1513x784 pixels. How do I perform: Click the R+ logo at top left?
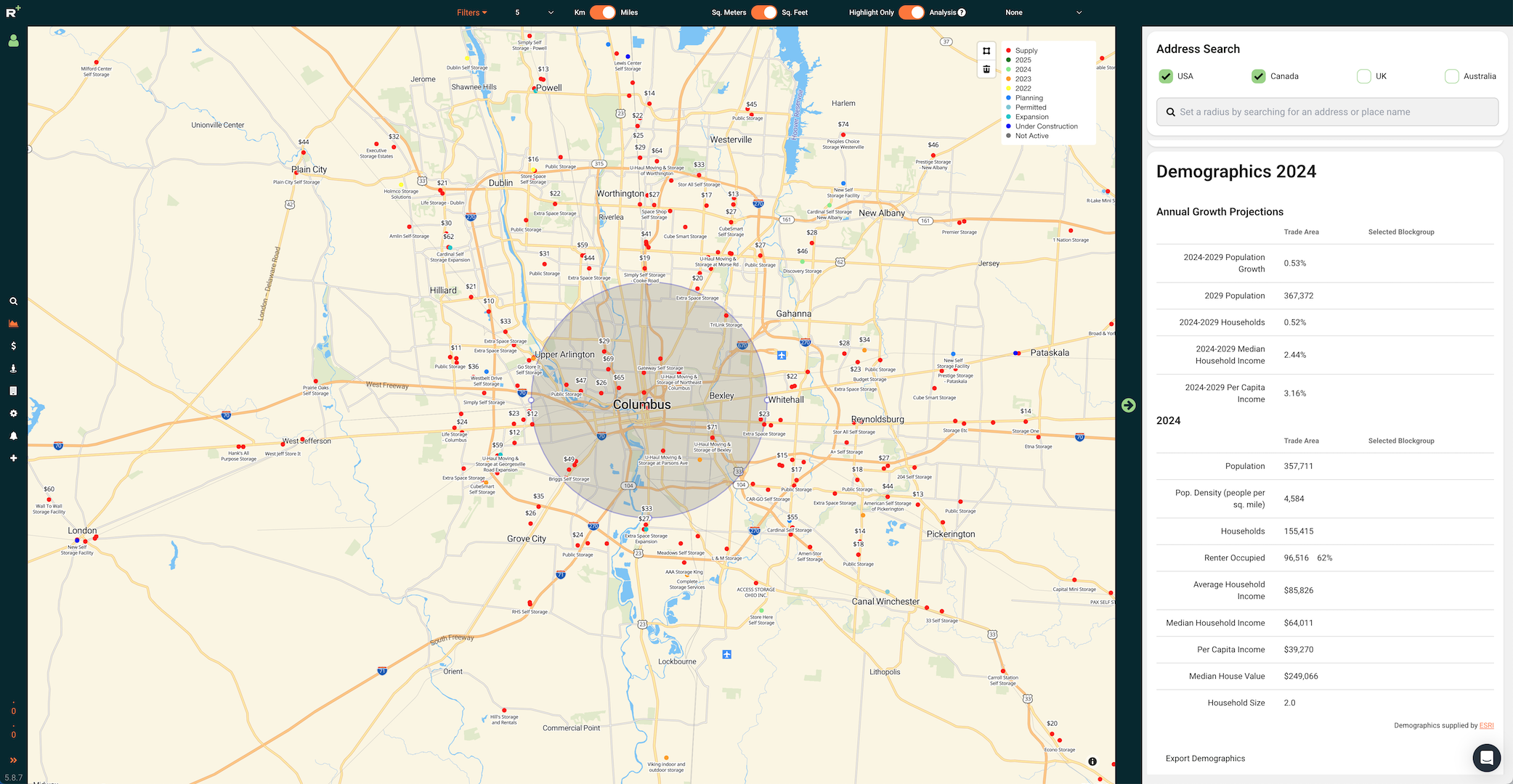[x=13, y=11]
